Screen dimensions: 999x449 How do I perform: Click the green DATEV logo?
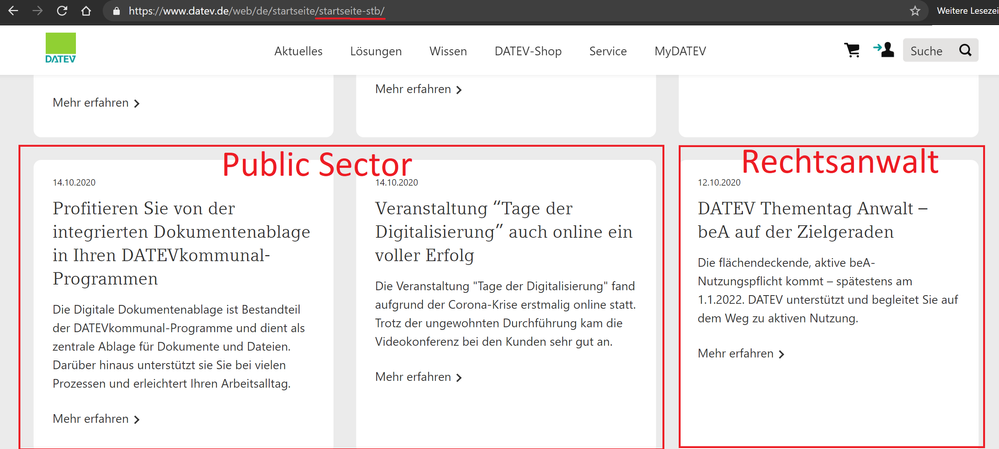pos(60,49)
